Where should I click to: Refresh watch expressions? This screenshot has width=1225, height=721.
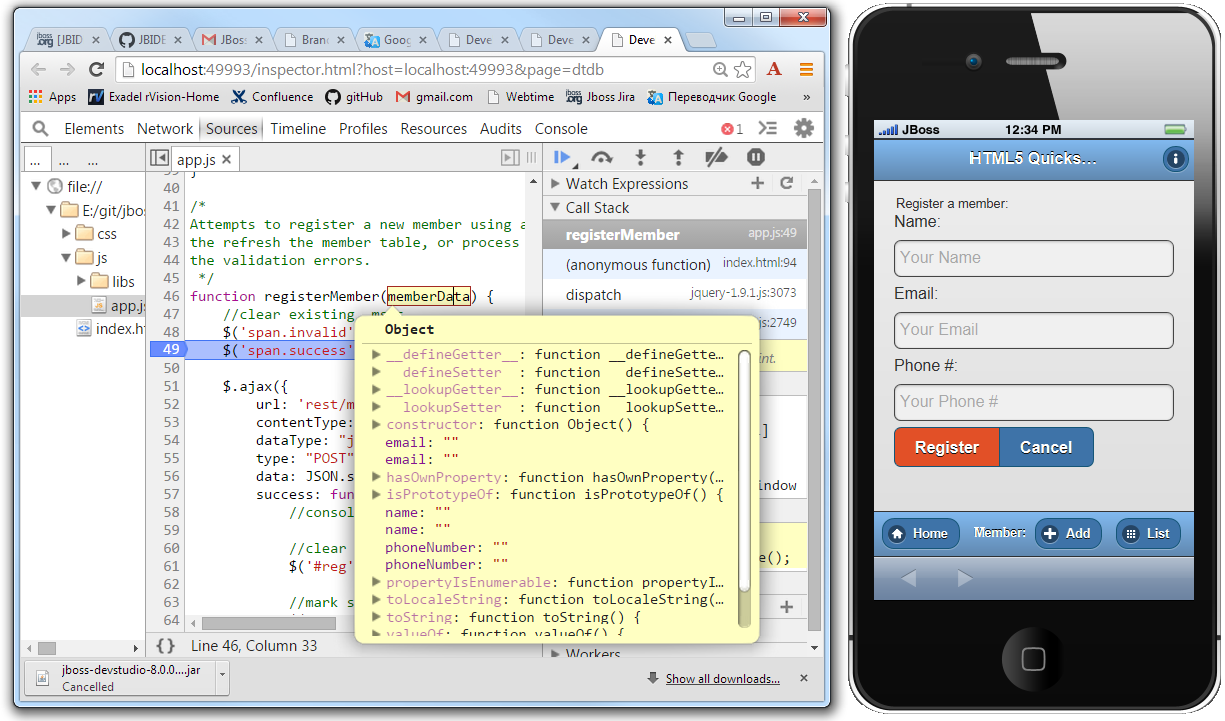point(787,183)
